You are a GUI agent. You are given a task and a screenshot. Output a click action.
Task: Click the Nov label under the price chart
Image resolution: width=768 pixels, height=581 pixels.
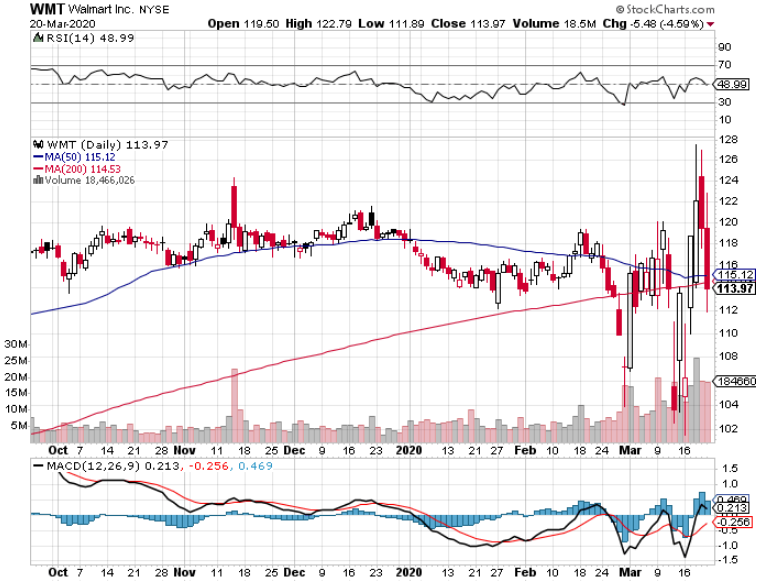(x=185, y=450)
